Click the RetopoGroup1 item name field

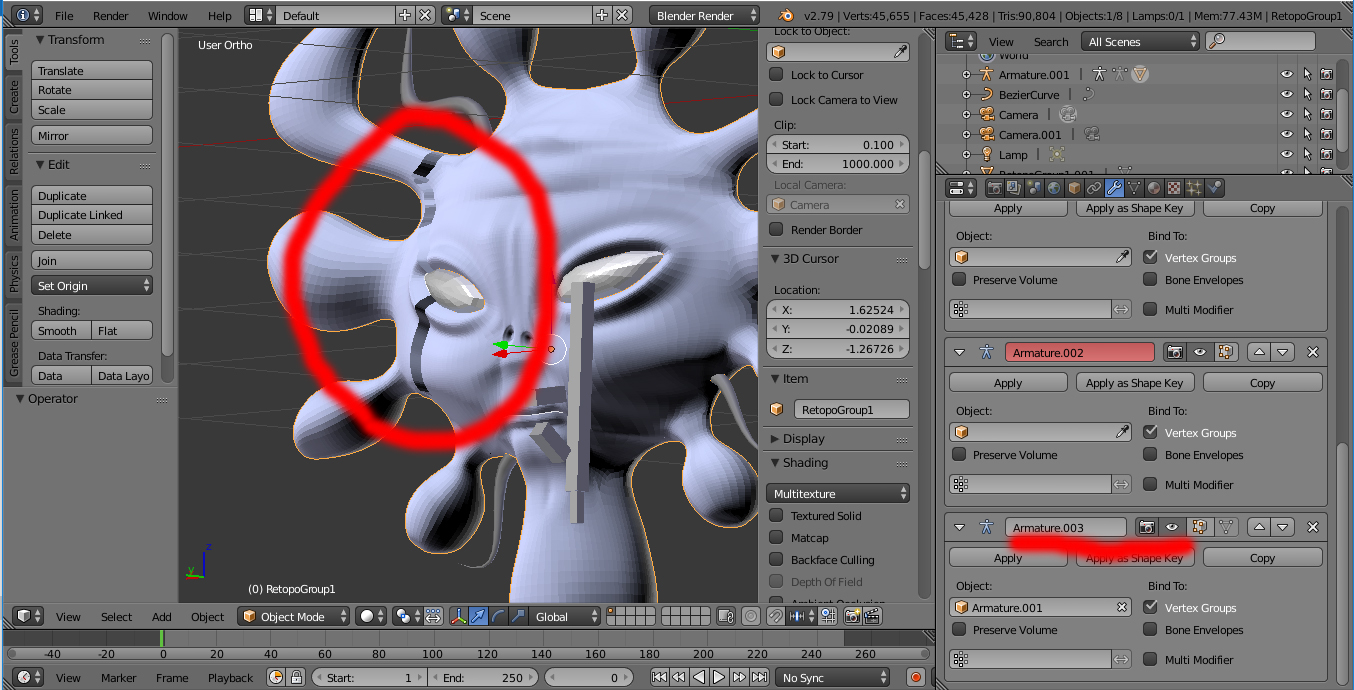[x=852, y=409]
